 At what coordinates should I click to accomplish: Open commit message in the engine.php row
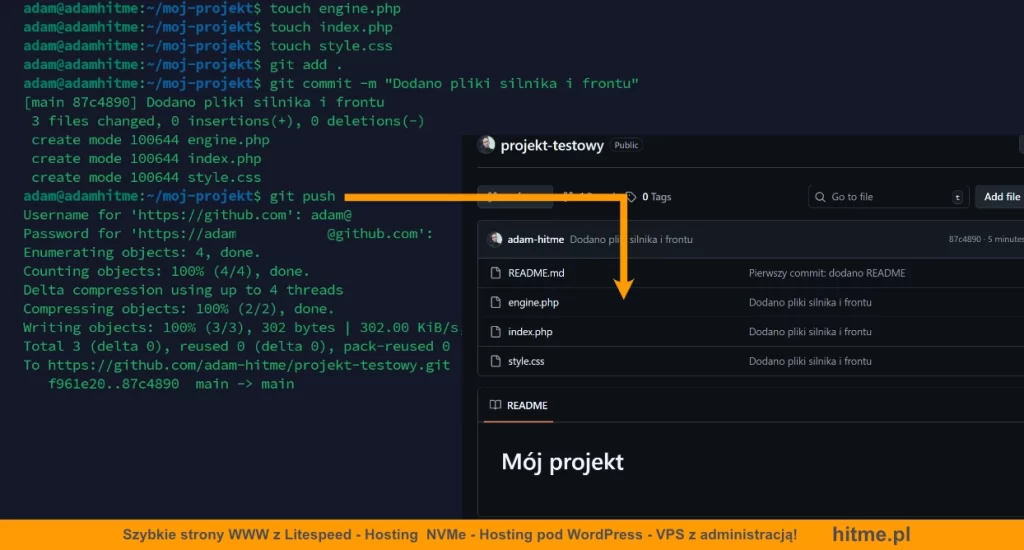click(810, 302)
